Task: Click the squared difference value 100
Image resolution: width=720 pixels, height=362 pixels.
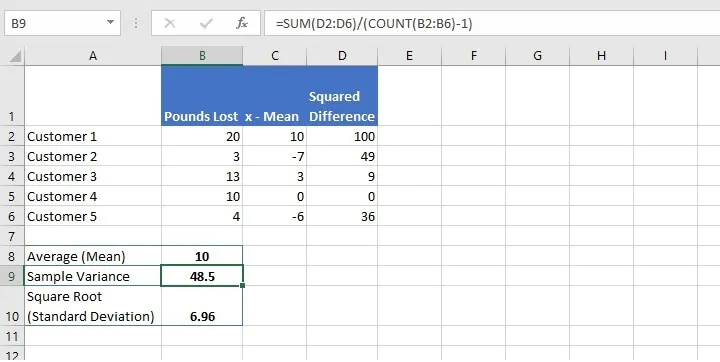Action: [x=342, y=136]
